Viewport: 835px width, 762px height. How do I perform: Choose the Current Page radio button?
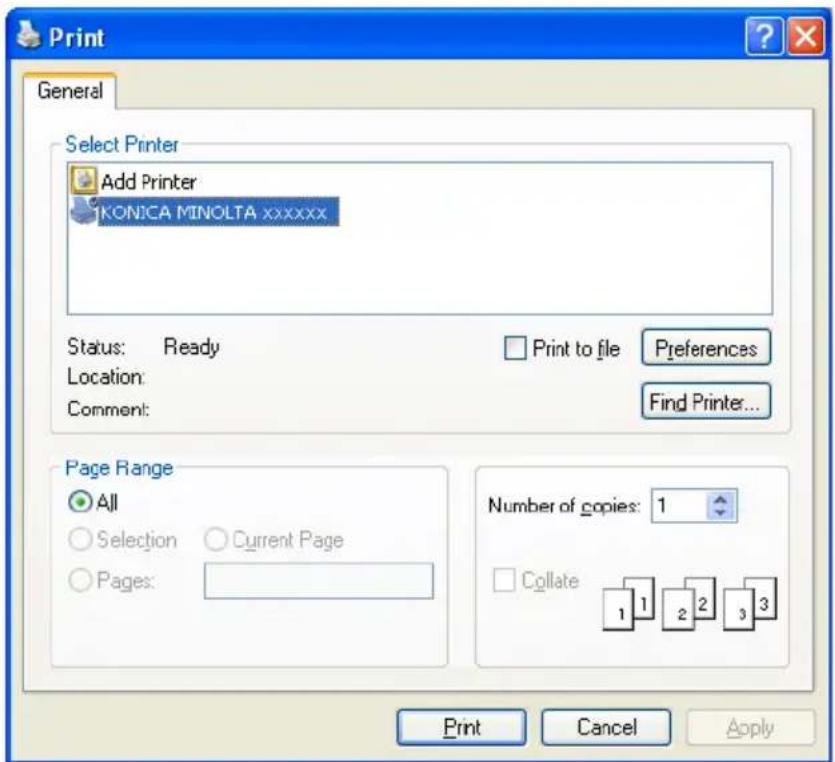pyautogui.click(x=216, y=539)
